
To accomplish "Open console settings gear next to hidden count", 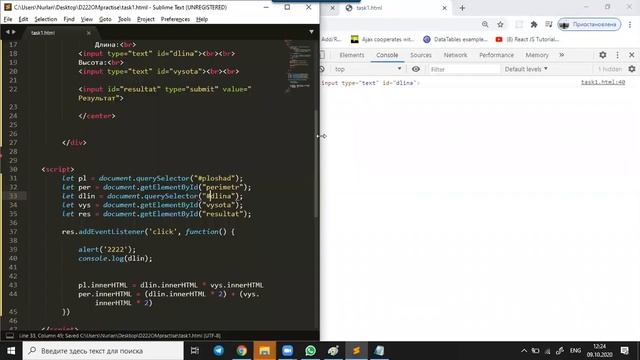I will pyautogui.click(x=632, y=69).
